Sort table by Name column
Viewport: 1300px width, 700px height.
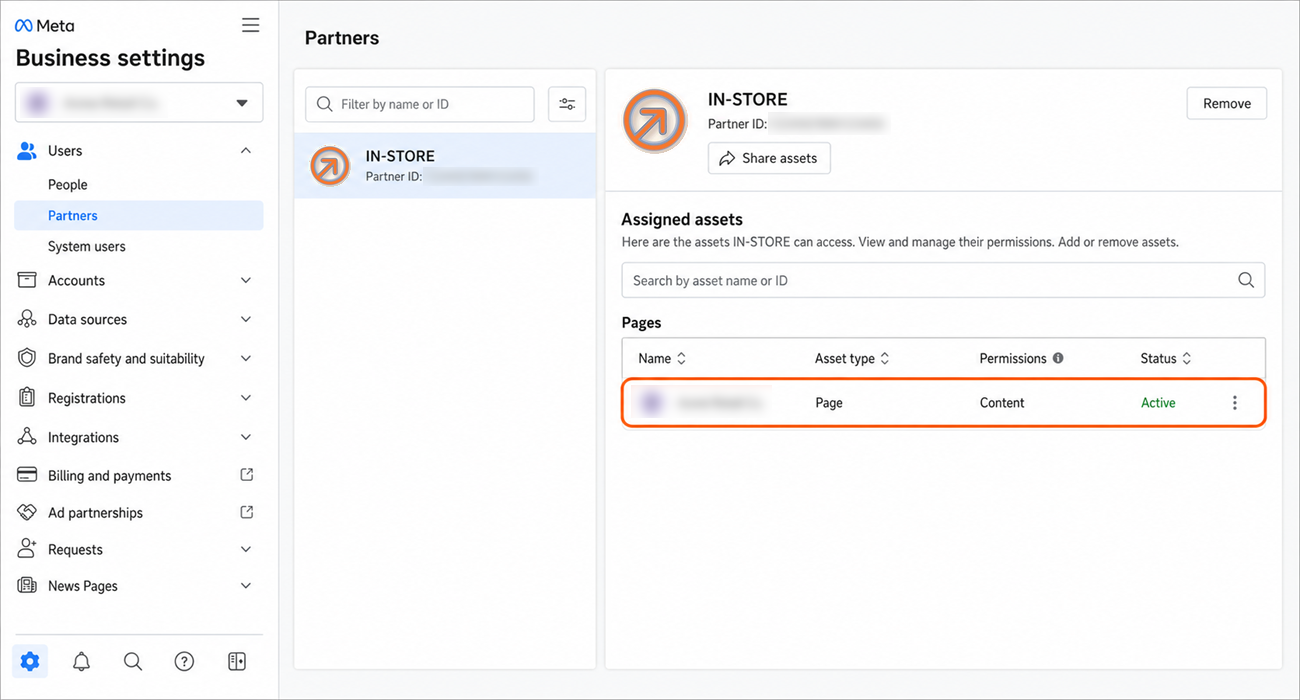pyautogui.click(x=662, y=358)
